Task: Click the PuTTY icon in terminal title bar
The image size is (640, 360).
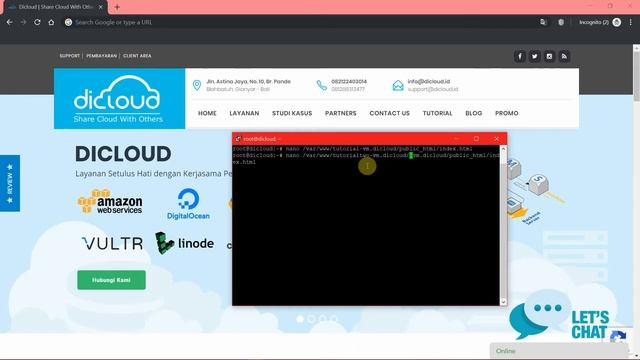Action: (238, 139)
